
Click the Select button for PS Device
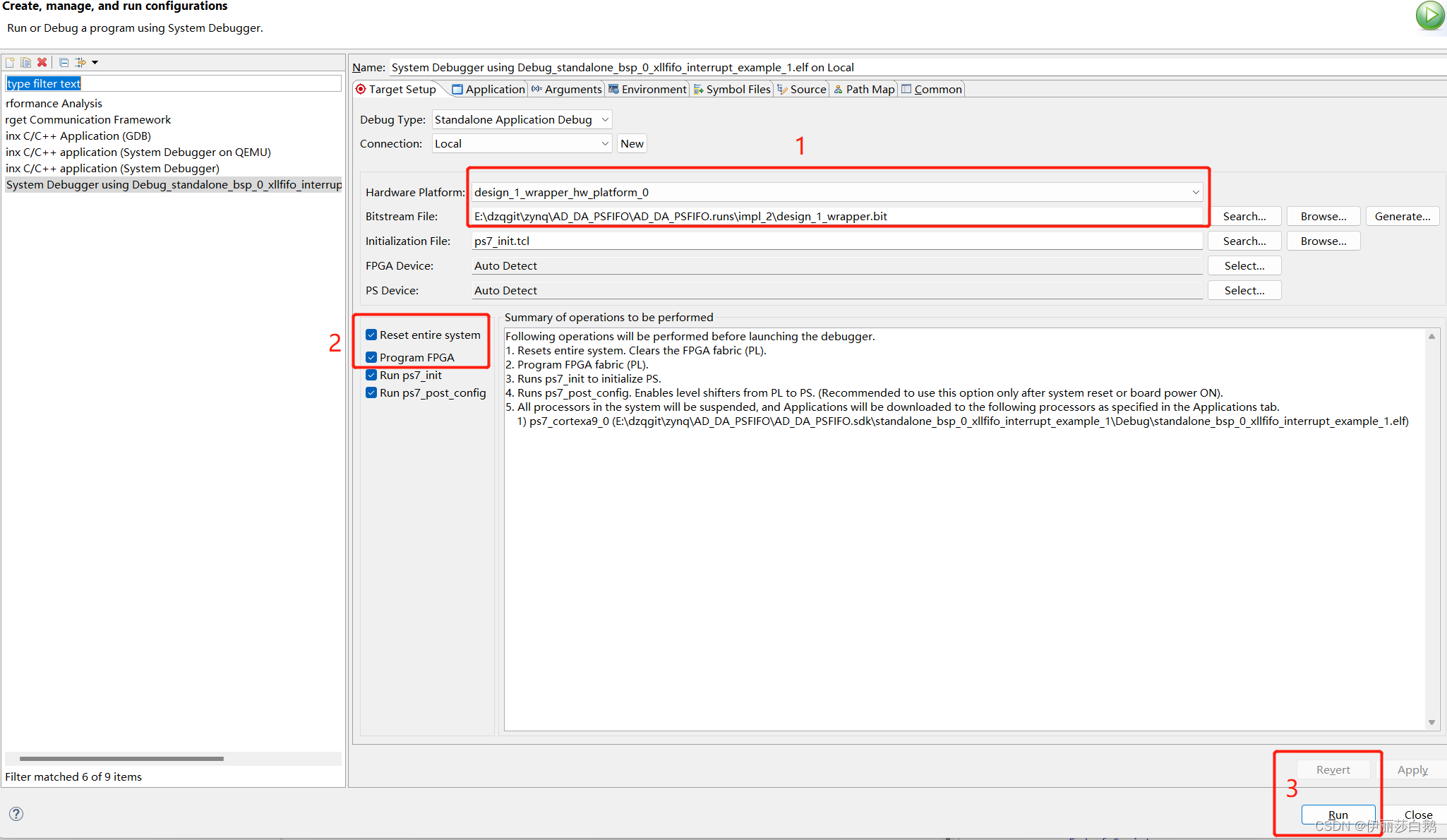coord(1245,291)
